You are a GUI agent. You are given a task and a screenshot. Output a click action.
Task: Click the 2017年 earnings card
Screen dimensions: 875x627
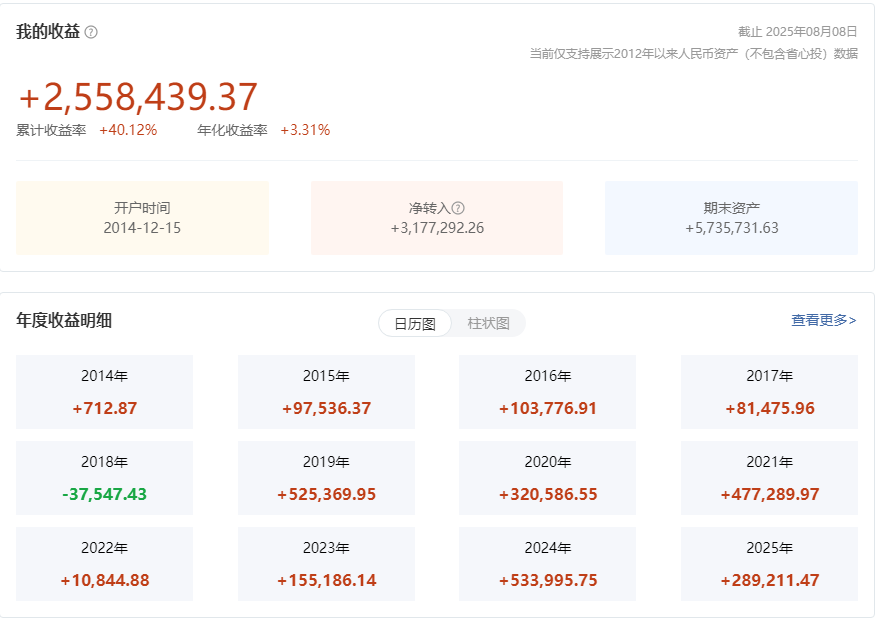click(x=769, y=392)
